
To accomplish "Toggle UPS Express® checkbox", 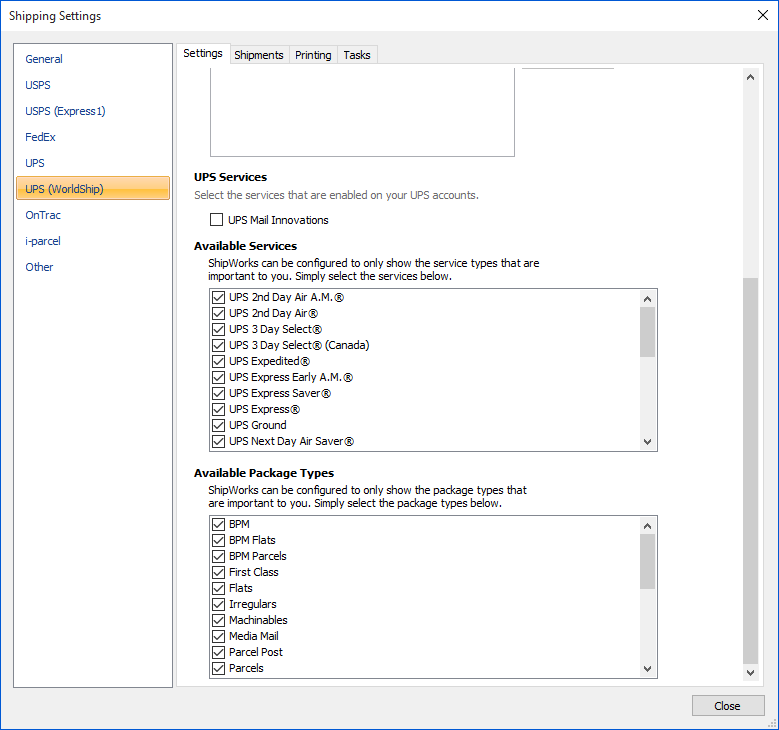I will (218, 409).
